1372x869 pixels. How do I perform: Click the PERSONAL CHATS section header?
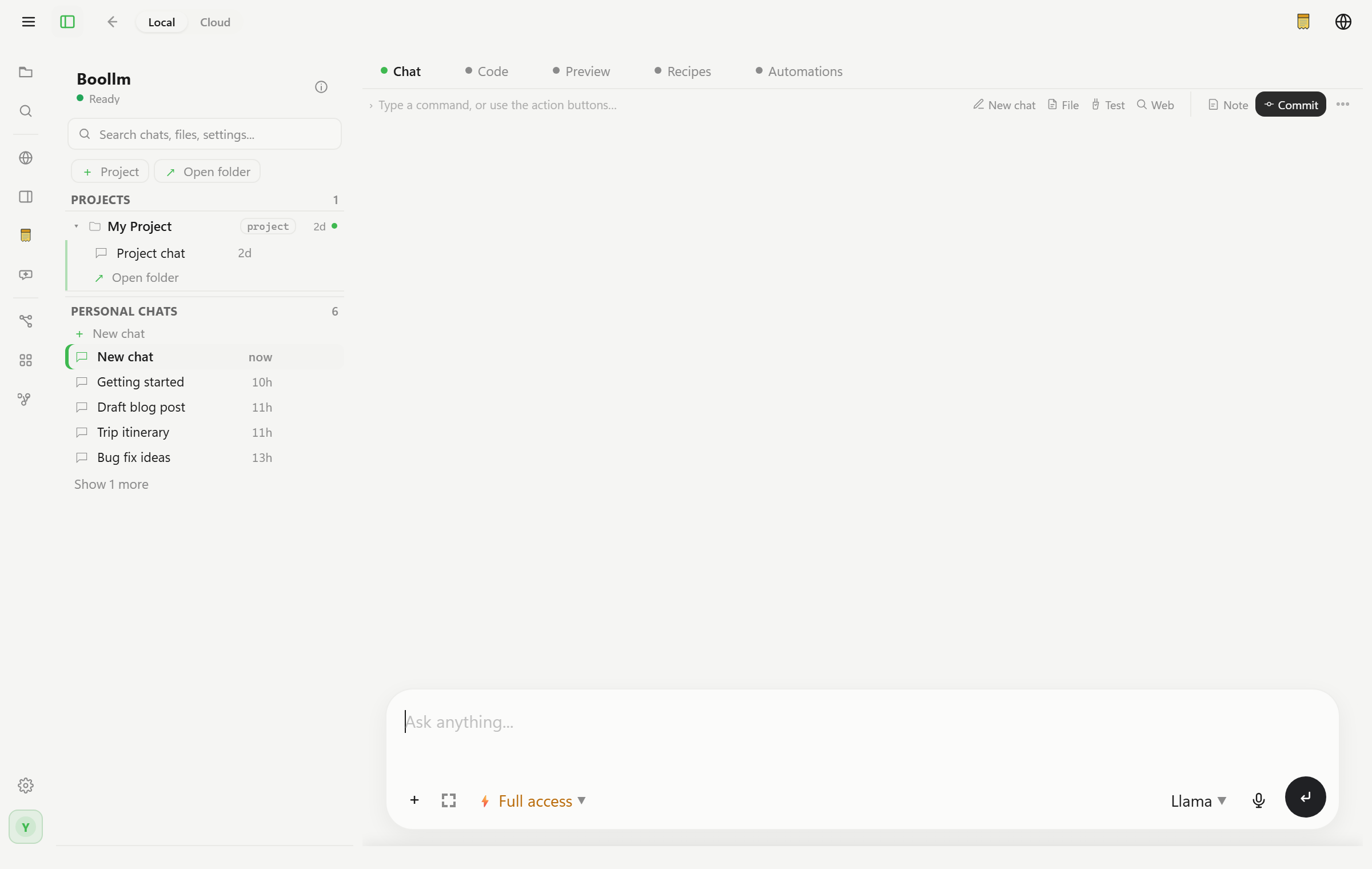124,312
